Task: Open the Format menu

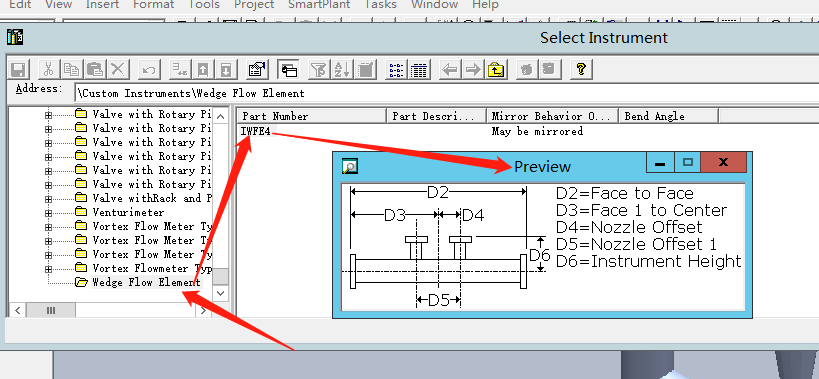Action: (x=153, y=5)
